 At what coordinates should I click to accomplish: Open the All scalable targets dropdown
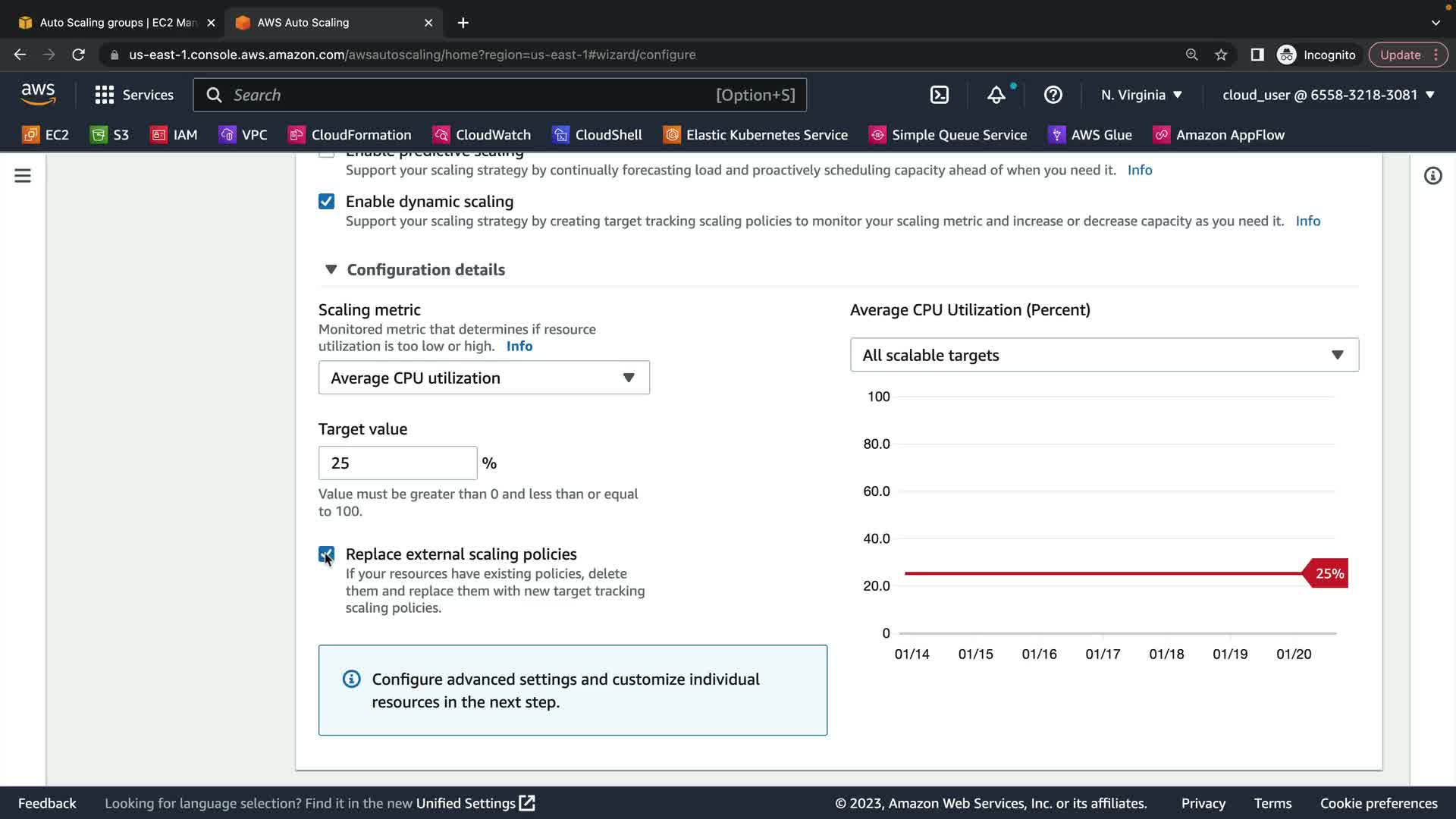(1104, 355)
